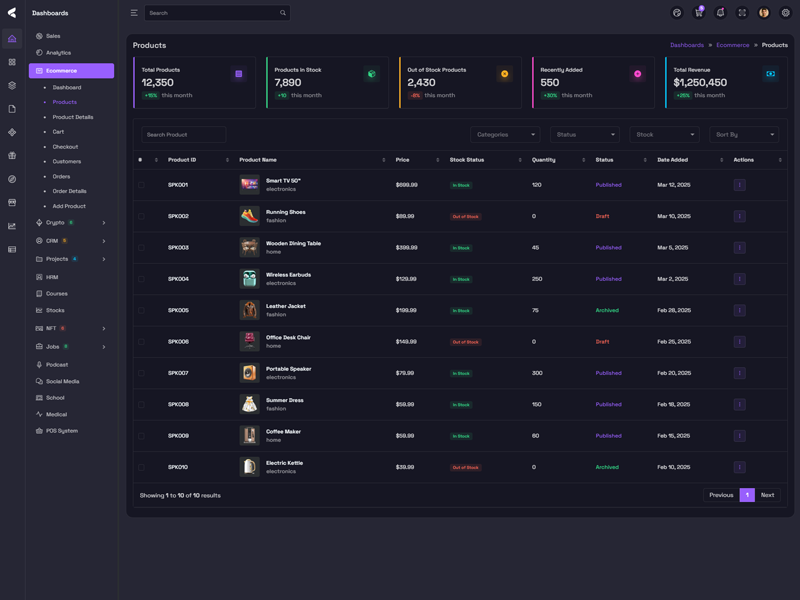Click the home icon in the left rail
This screenshot has height=600, width=800.
(x=12, y=39)
